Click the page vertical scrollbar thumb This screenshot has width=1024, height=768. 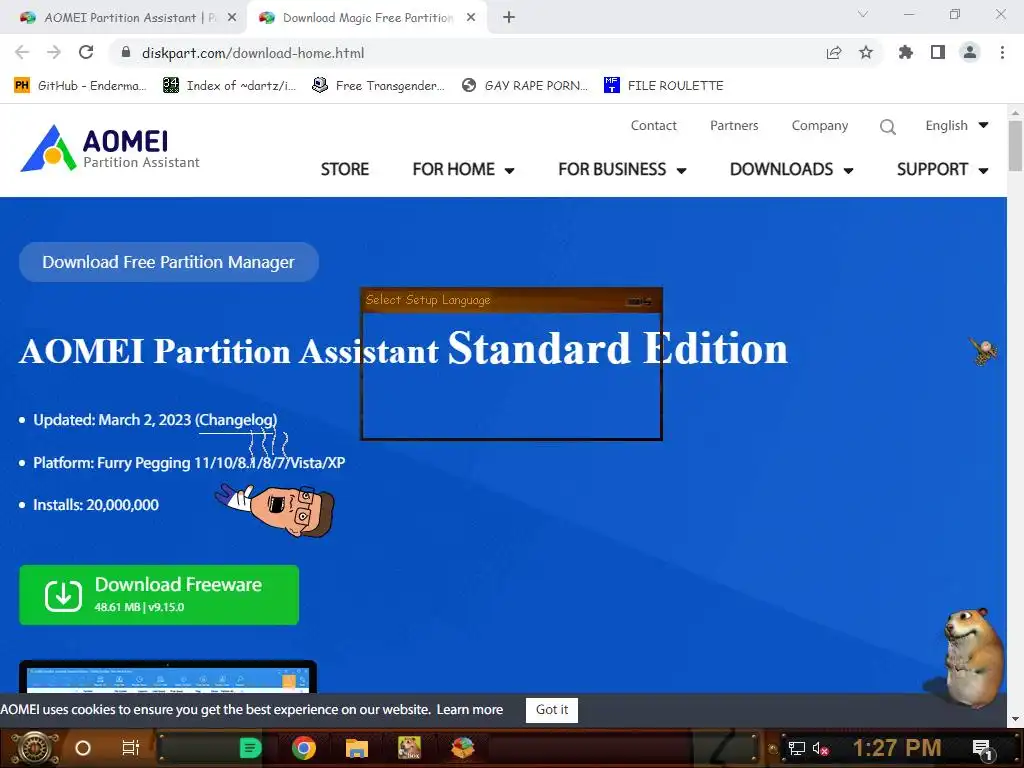click(x=1015, y=145)
